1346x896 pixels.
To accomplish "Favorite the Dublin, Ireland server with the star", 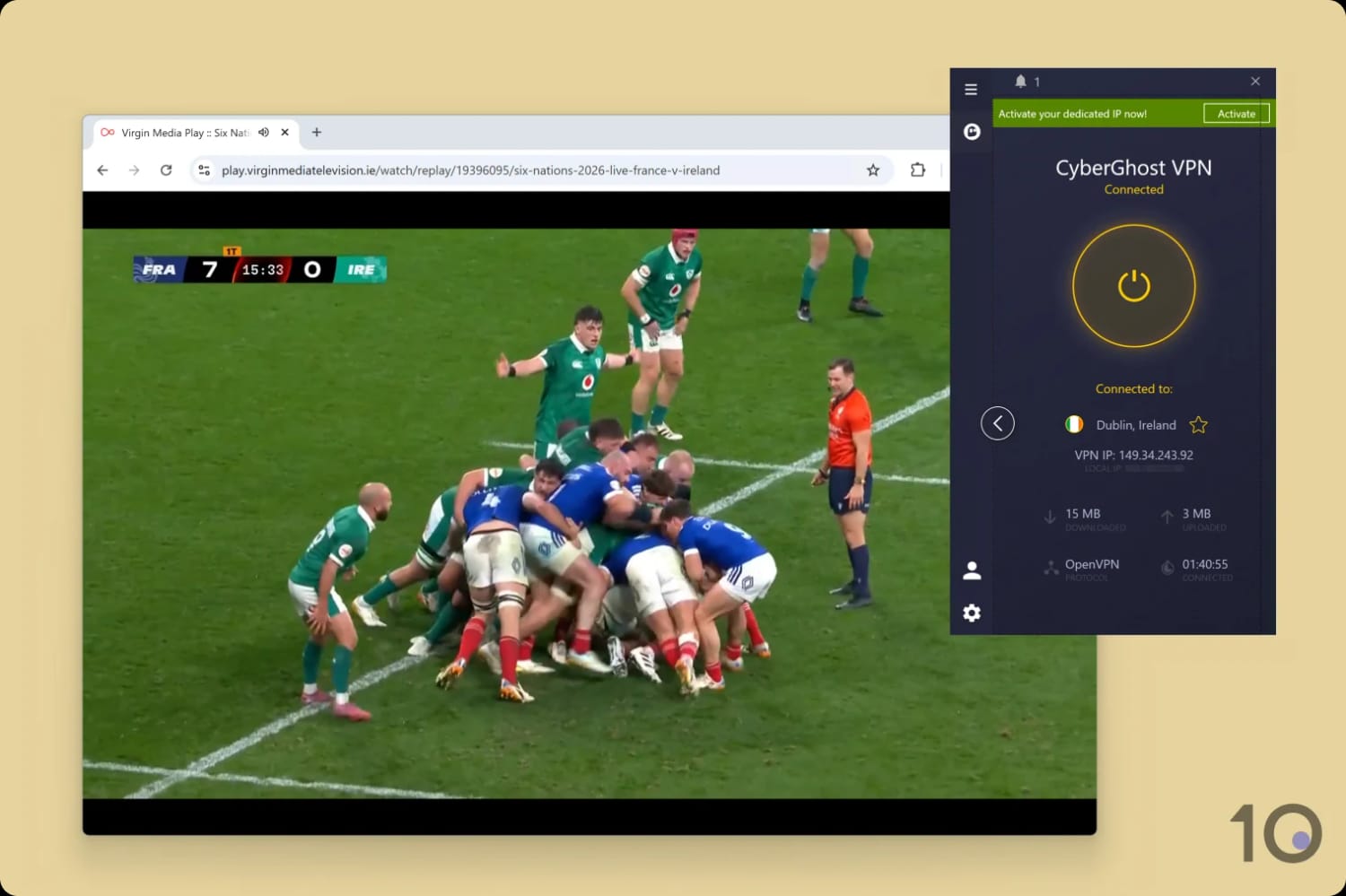I will [1199, 425].
